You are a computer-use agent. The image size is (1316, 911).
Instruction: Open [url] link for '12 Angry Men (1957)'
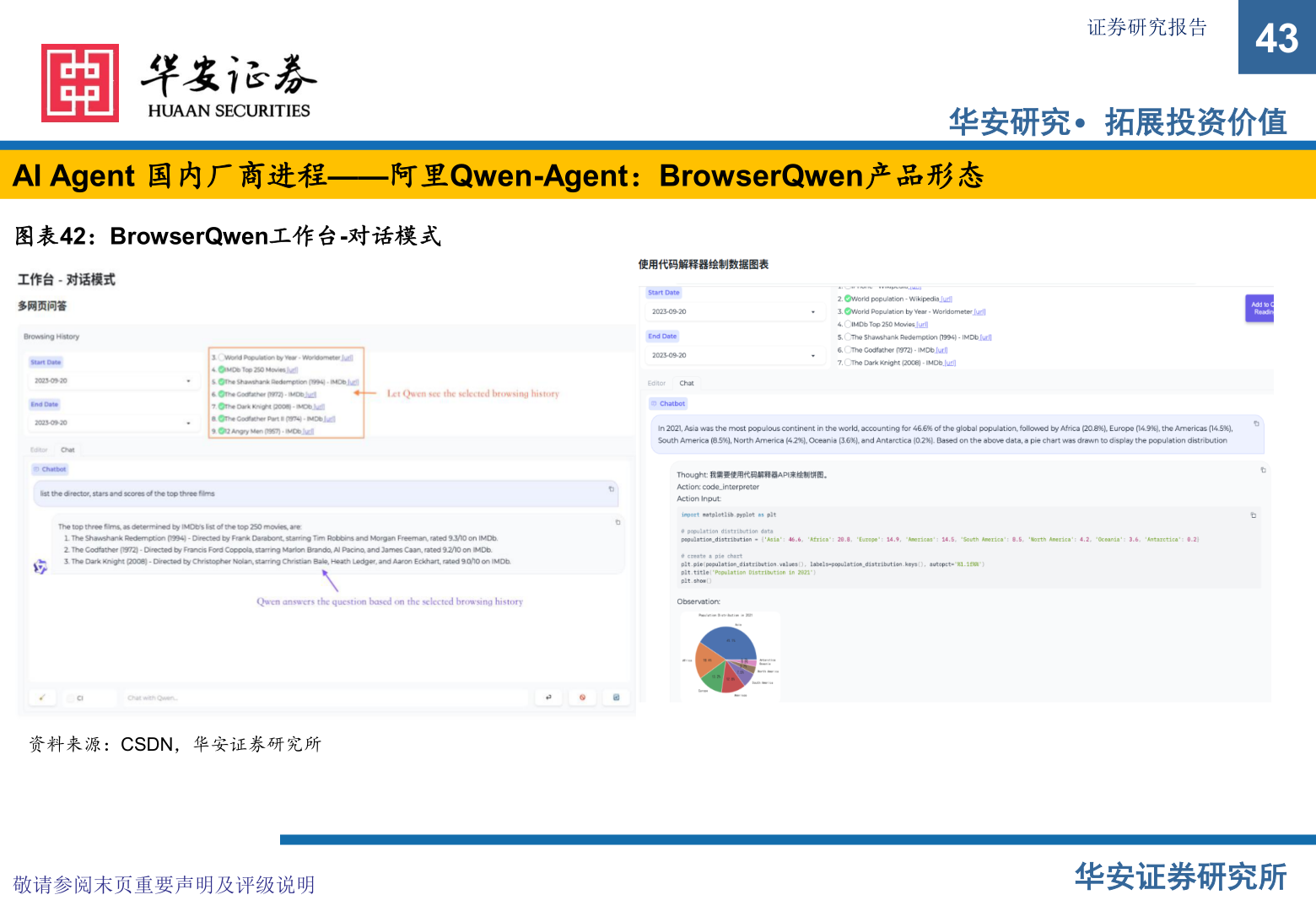[308, 431]
